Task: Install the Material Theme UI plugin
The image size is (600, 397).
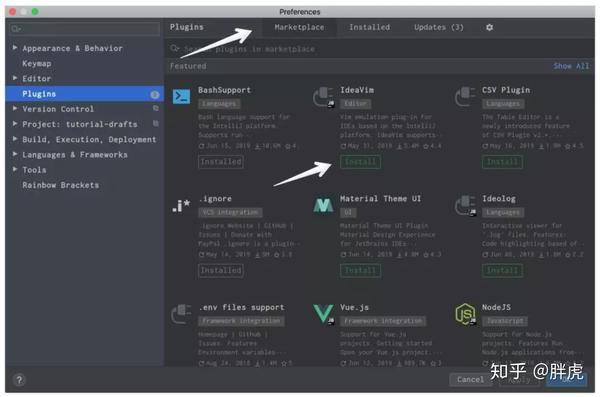Action: [360, 271]
